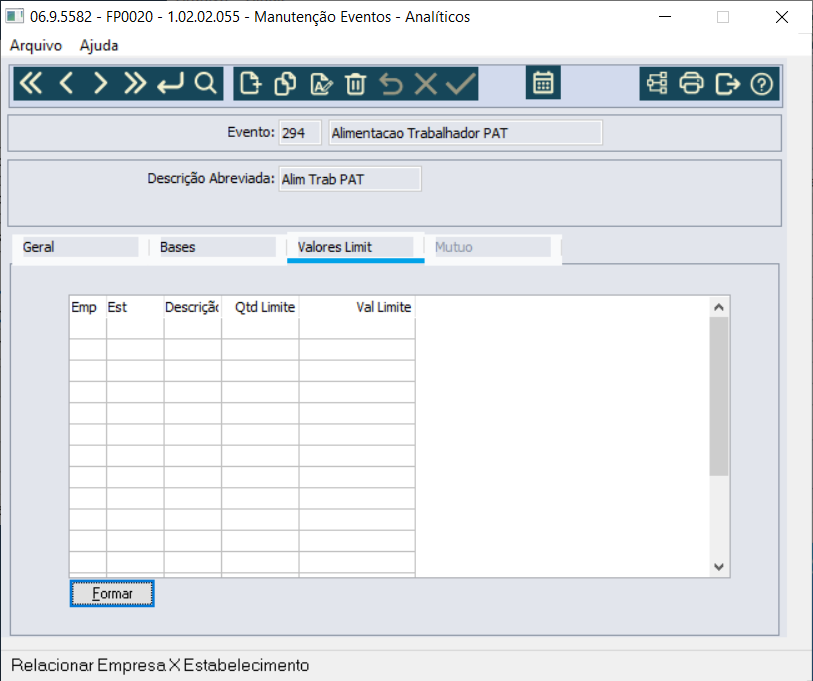Switch to the Geral tab
This screenshot has width=813, height=681.
pos(80,247)
